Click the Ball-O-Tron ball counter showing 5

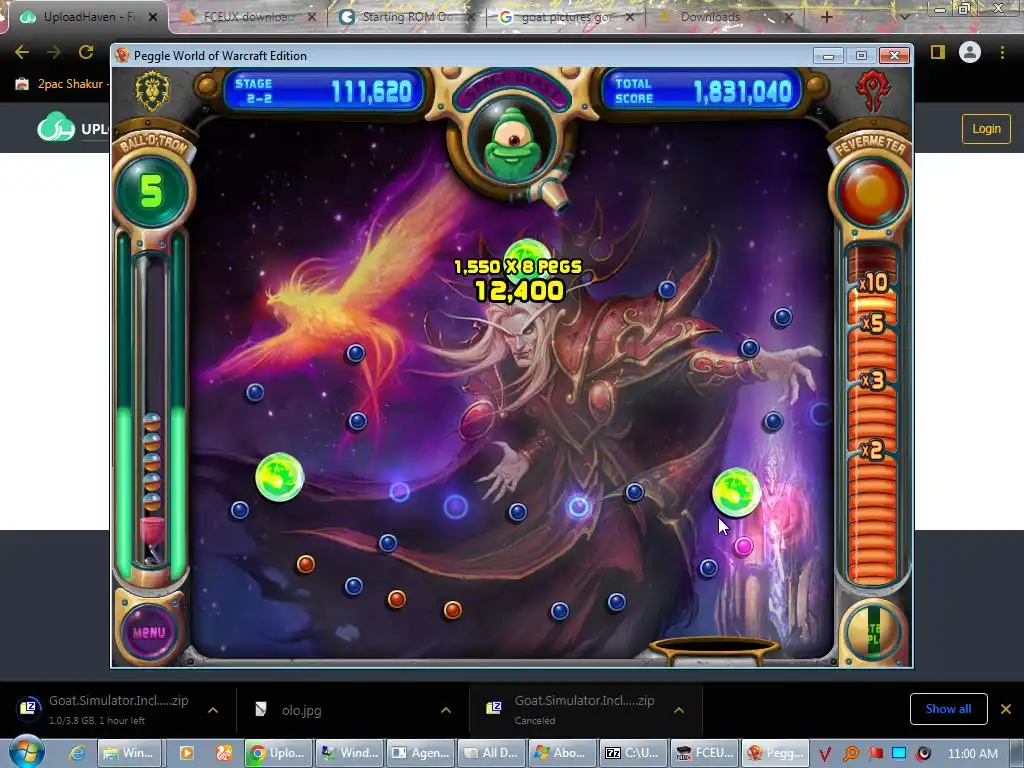[x=152, y=191]
